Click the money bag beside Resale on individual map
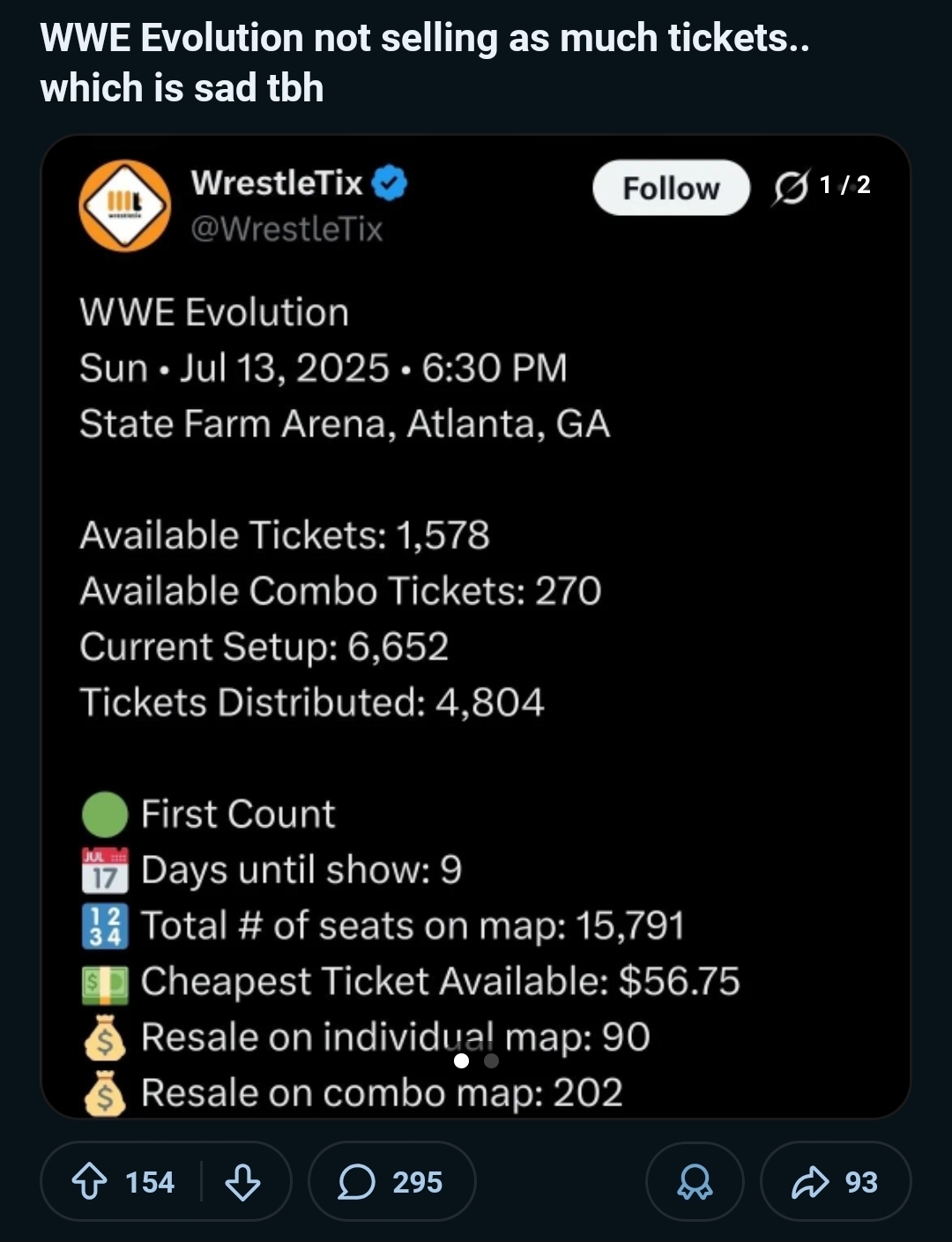The height and width of the screenshot is (1242, 952). tap(105, 1037)
